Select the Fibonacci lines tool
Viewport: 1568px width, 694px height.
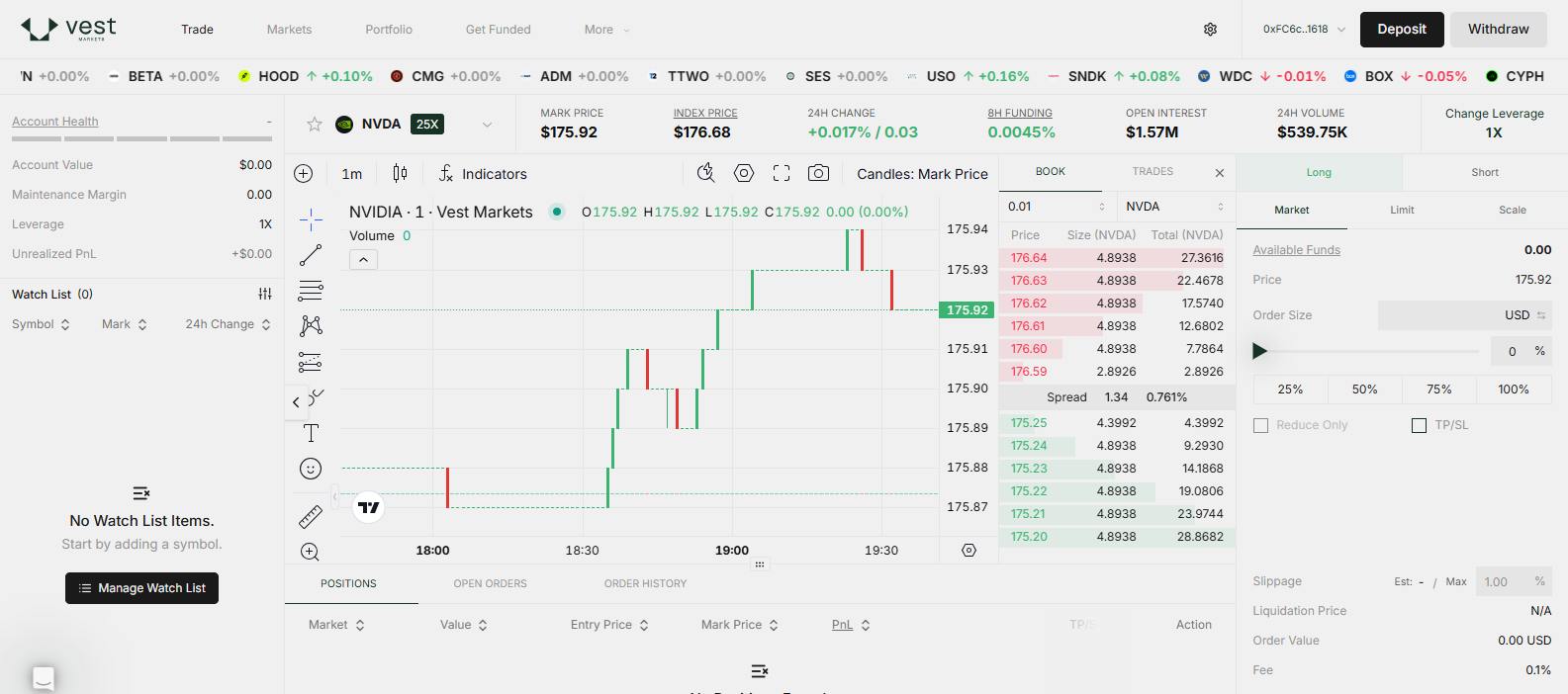pos(311,291)
